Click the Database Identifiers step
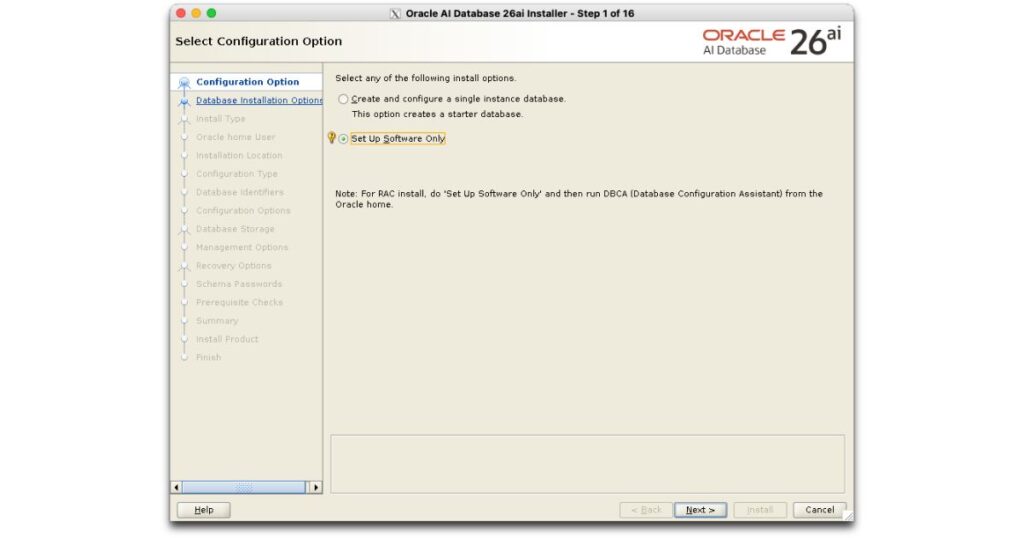The width and height of the screenshot is (1024, 538). 240,192
